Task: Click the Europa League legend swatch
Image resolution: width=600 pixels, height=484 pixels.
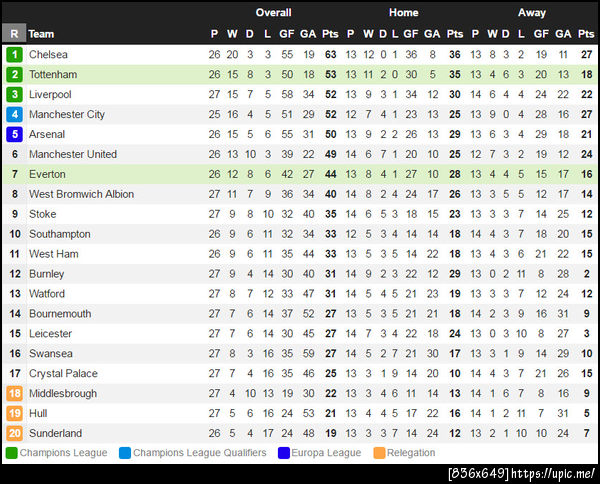Action: pos(284,453)
